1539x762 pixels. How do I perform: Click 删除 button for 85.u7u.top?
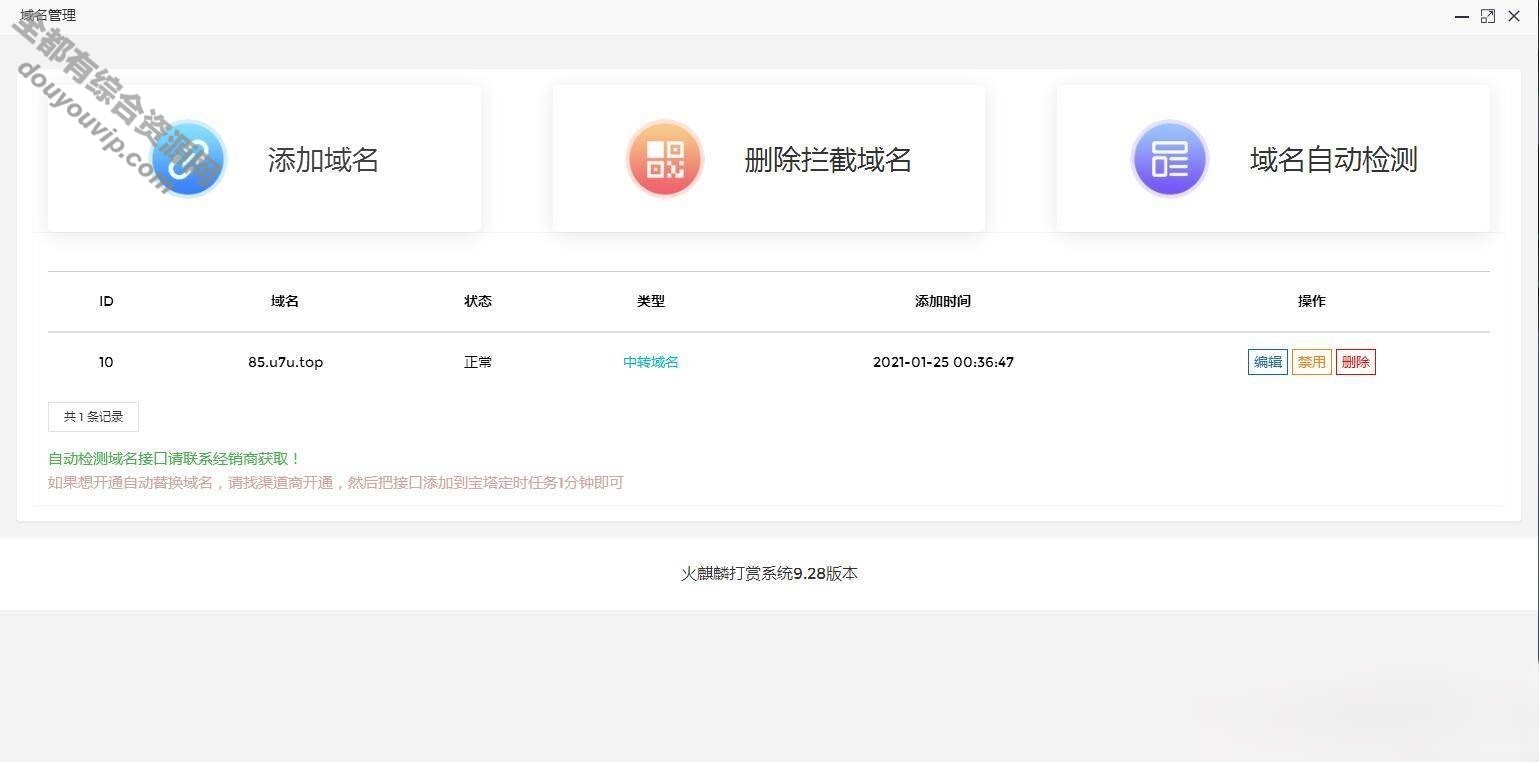1356,362
